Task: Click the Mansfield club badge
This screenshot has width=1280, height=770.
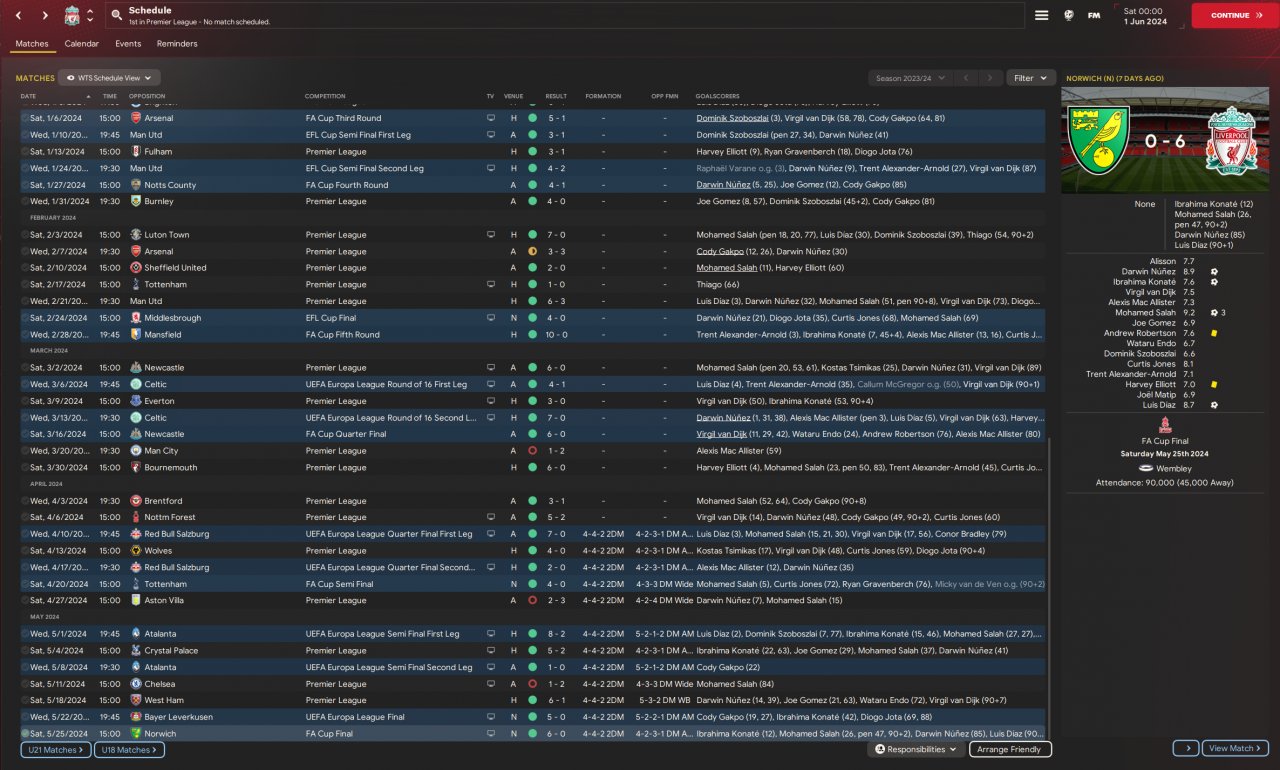Action: click(137, 335)
